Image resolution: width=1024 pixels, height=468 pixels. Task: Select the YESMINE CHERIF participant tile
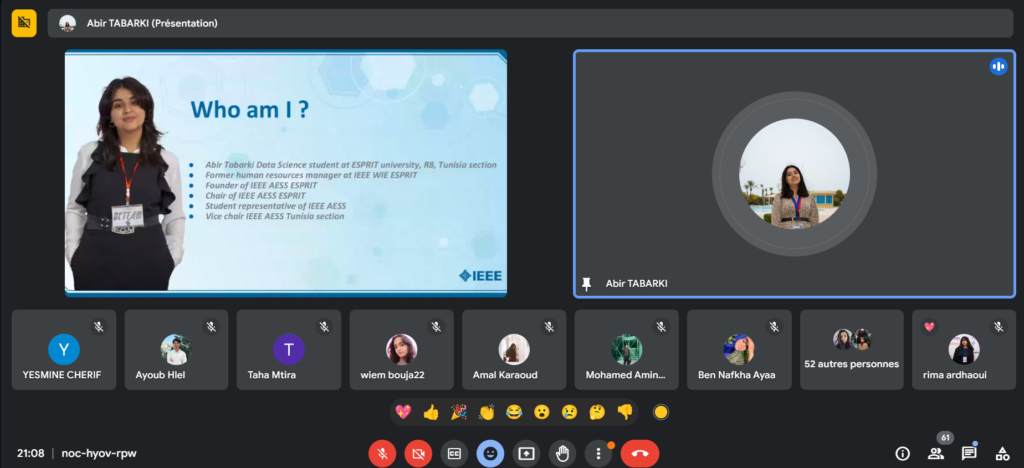(64, 350)
